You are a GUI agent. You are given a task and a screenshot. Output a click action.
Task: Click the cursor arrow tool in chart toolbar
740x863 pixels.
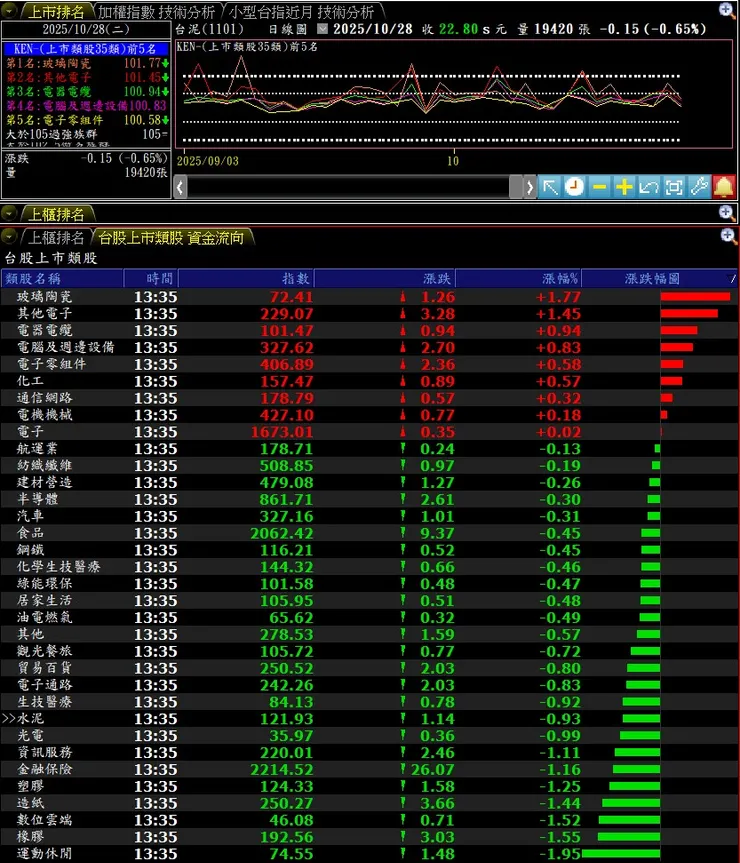point(550,187)
